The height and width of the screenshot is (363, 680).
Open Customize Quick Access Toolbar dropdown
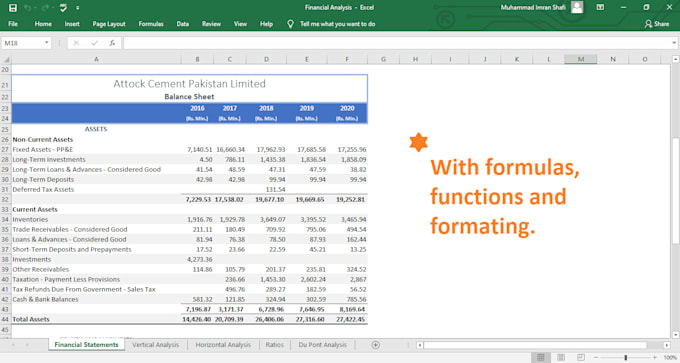pyautogui.click(x=78, y=8)
